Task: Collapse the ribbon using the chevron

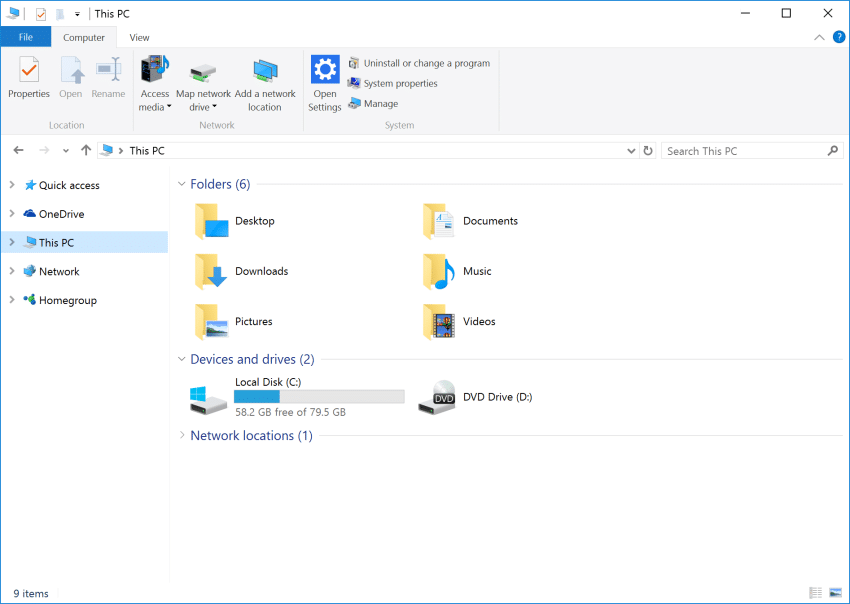Action: point(819,37)
